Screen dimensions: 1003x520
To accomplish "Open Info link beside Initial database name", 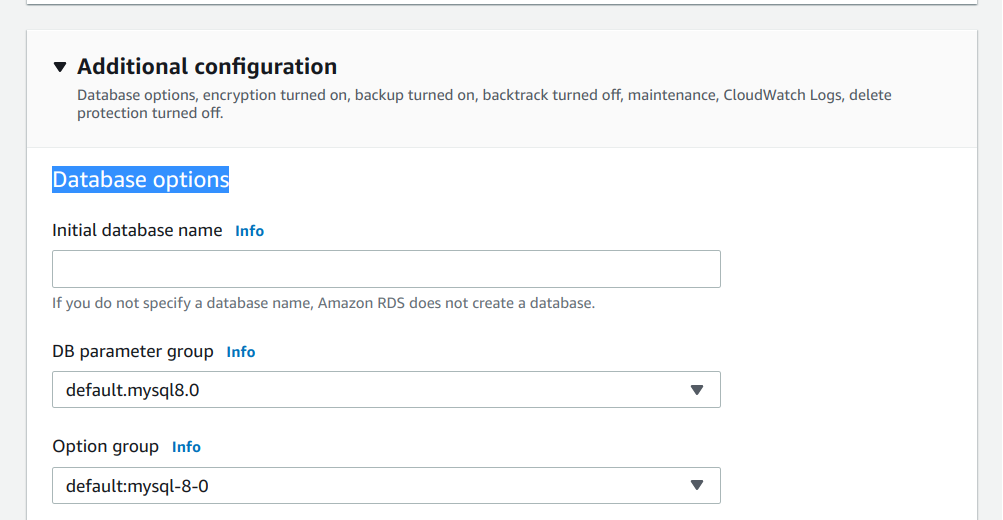I will point(249,231).
